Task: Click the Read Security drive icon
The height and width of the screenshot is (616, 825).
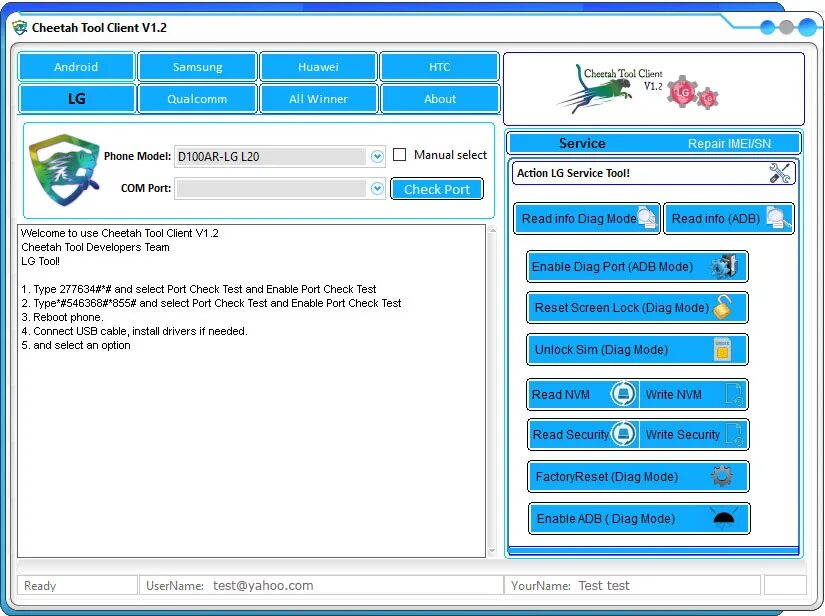Action: 623,434
